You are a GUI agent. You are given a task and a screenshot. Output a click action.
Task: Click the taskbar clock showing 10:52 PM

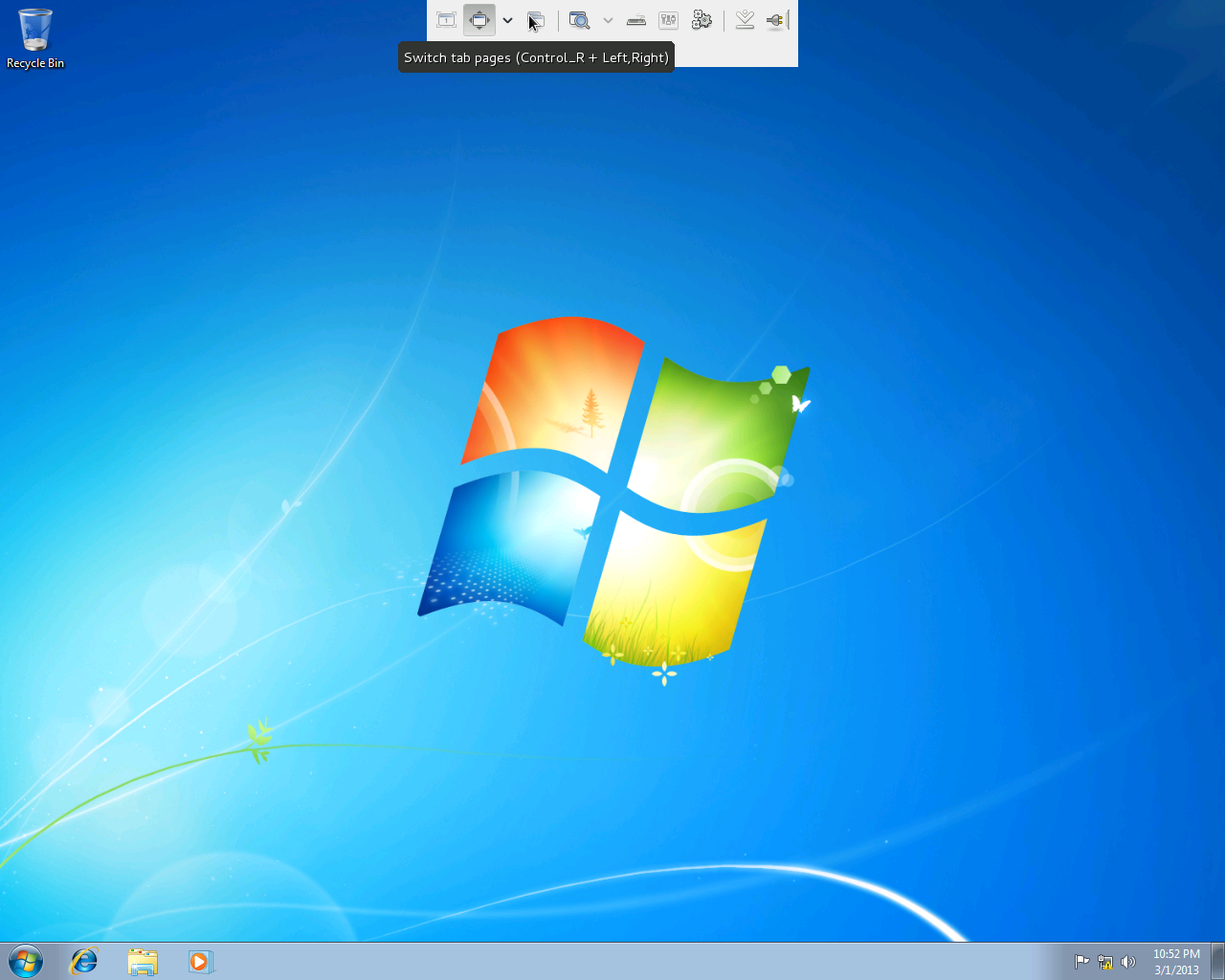pyautogui.click(x=1176, y=961)
